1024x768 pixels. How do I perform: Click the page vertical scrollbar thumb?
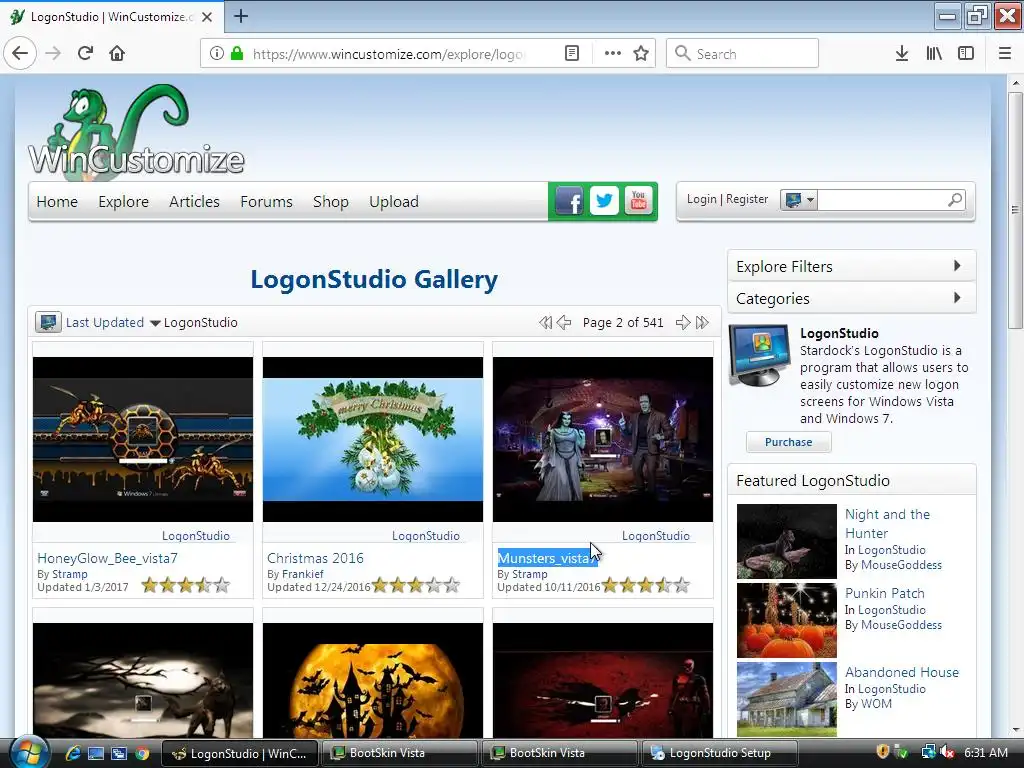[1015, 210]
